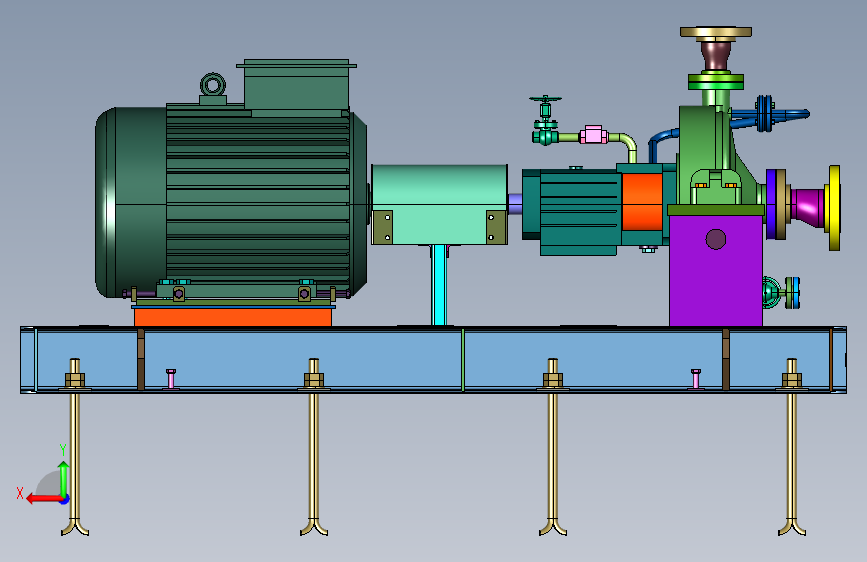The image size is (867, 562).
Task: Select the light green coupling guard
Action: (440, 204)
